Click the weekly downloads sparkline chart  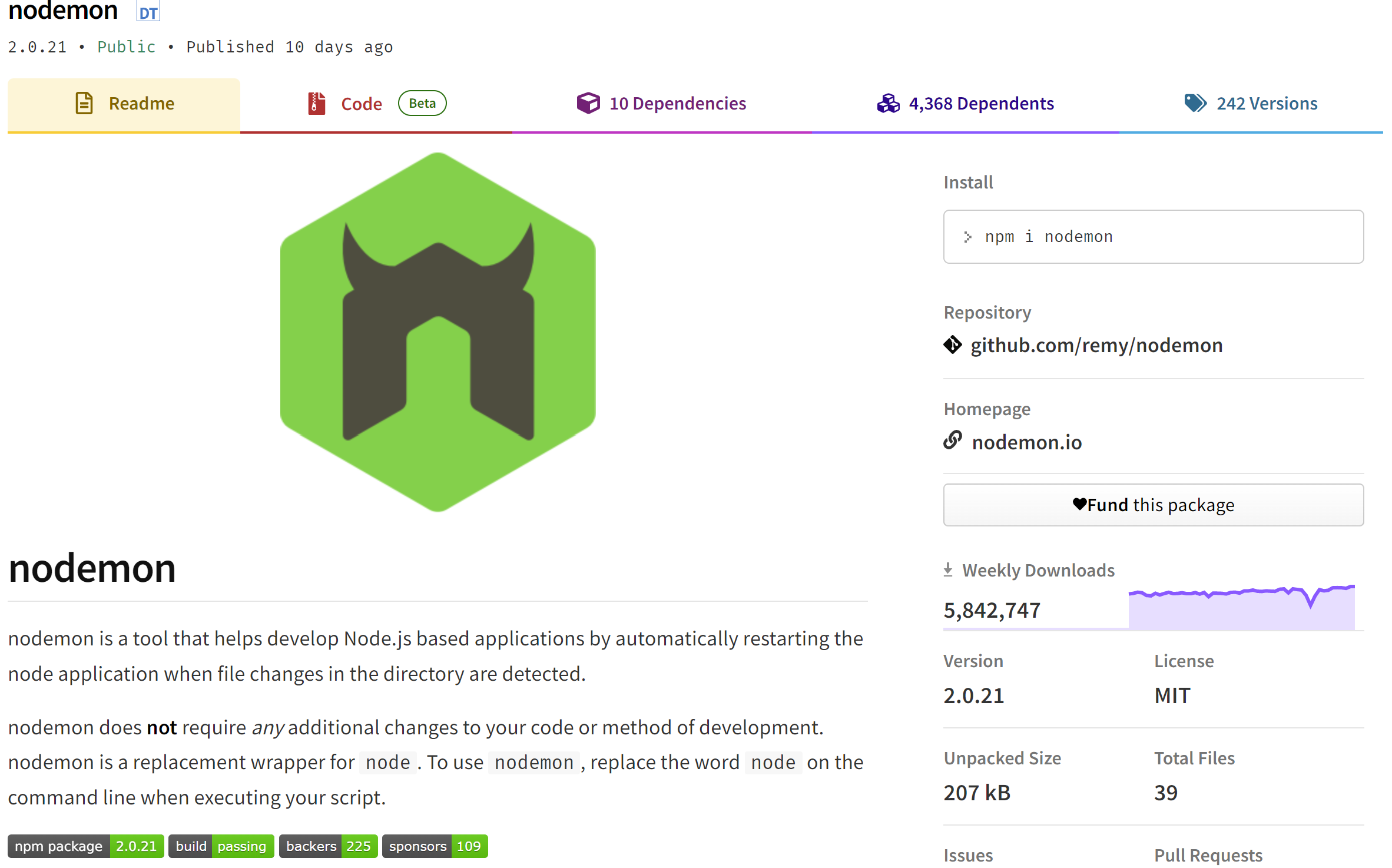pos(1241,608)
